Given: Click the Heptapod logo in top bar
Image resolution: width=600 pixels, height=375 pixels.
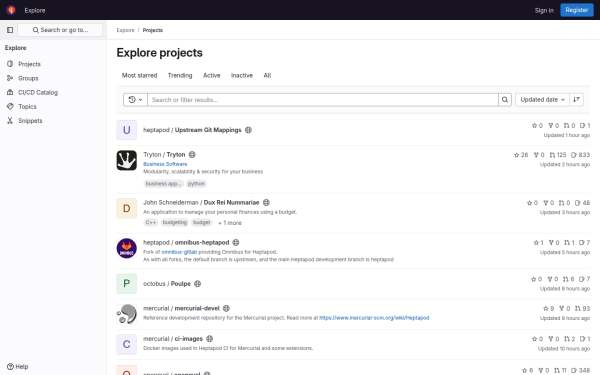Looking at the screenshot, I should tap(11, 10).
